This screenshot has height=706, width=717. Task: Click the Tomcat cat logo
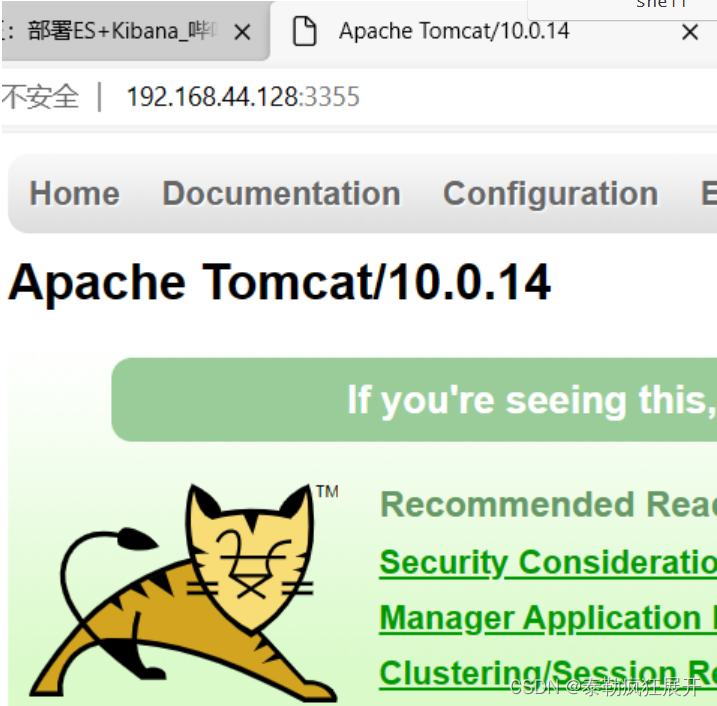184,592
